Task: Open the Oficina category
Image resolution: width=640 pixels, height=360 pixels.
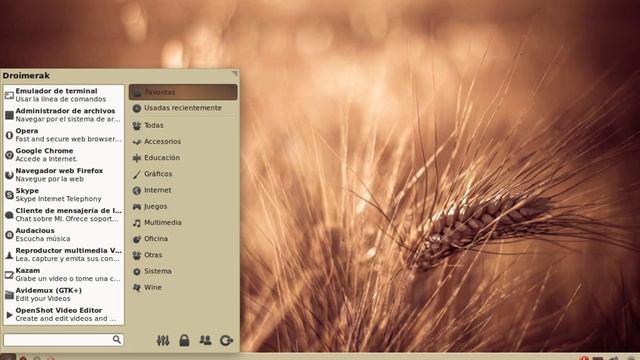Action: tap(183, 239)
